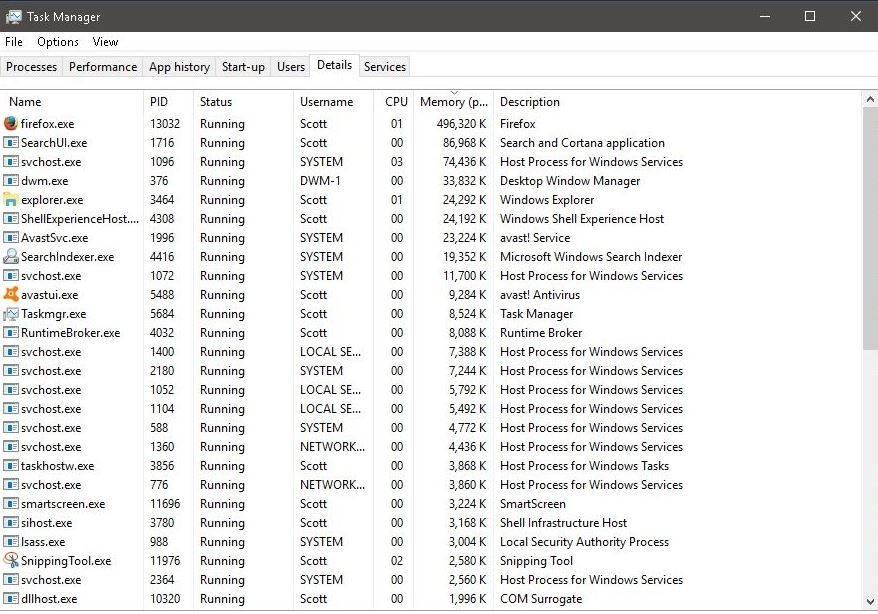This screenshot has height=614, width=878.
Task: Click the firefox.exe process icon
Action: [11, 123]
